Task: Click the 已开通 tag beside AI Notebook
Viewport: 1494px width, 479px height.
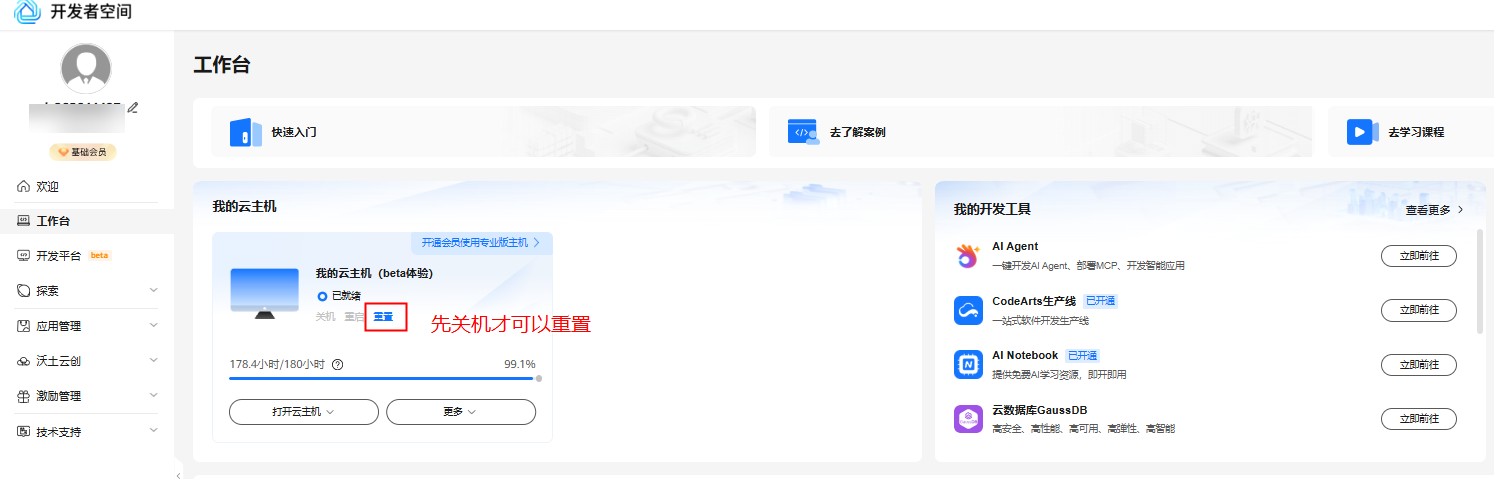Action: (1081, 355)
